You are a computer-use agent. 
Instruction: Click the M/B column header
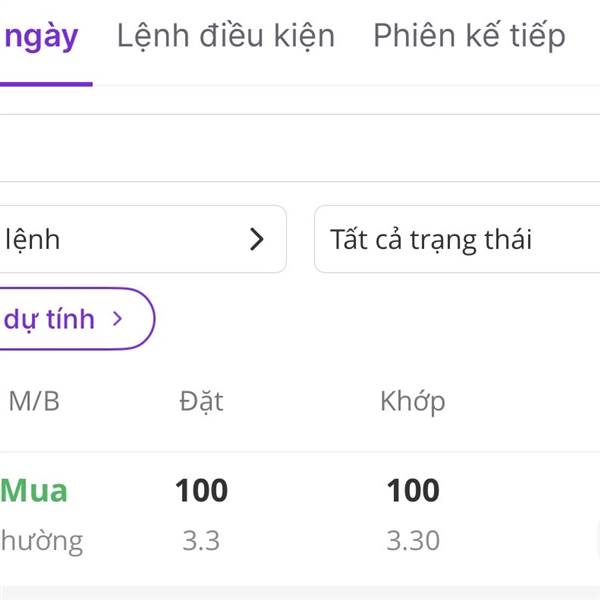tap(34, 401)
